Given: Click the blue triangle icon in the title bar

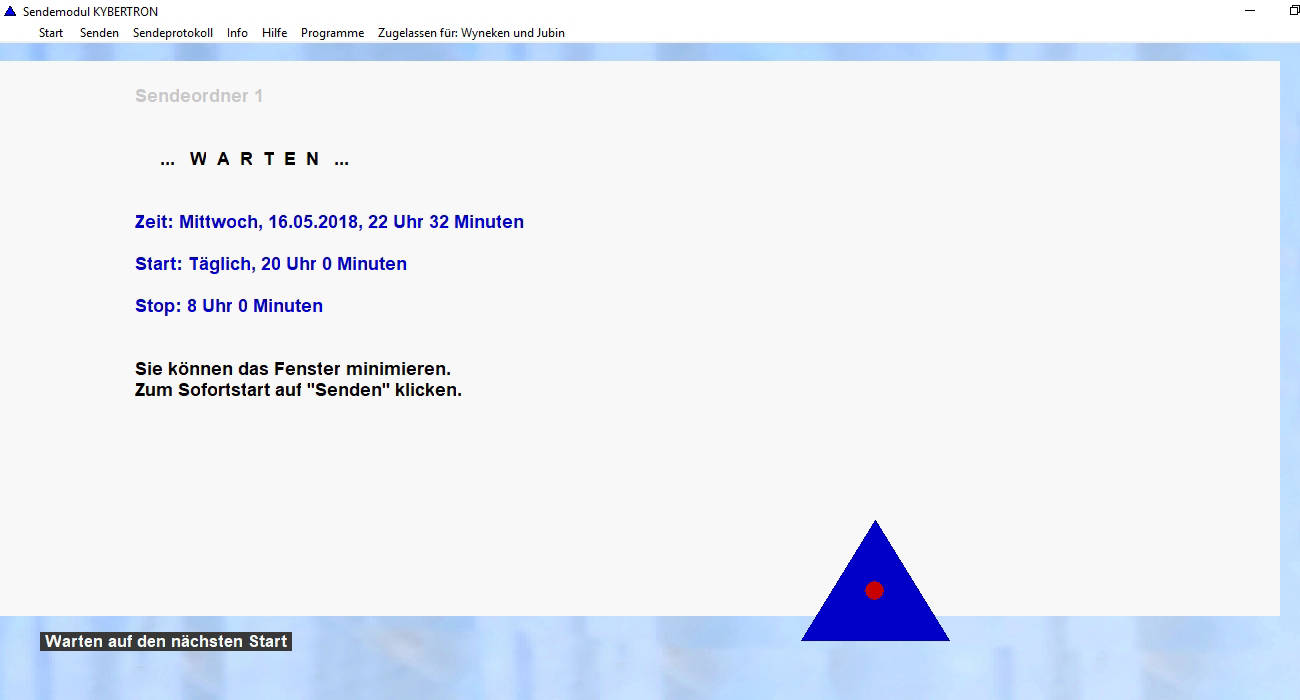Looking at the screenshot, I should [10, 12].
